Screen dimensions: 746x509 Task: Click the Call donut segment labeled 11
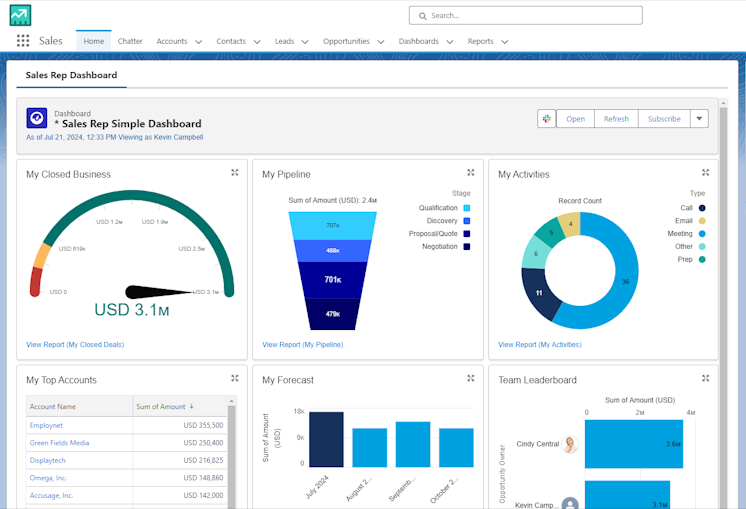tap(539, 293)
